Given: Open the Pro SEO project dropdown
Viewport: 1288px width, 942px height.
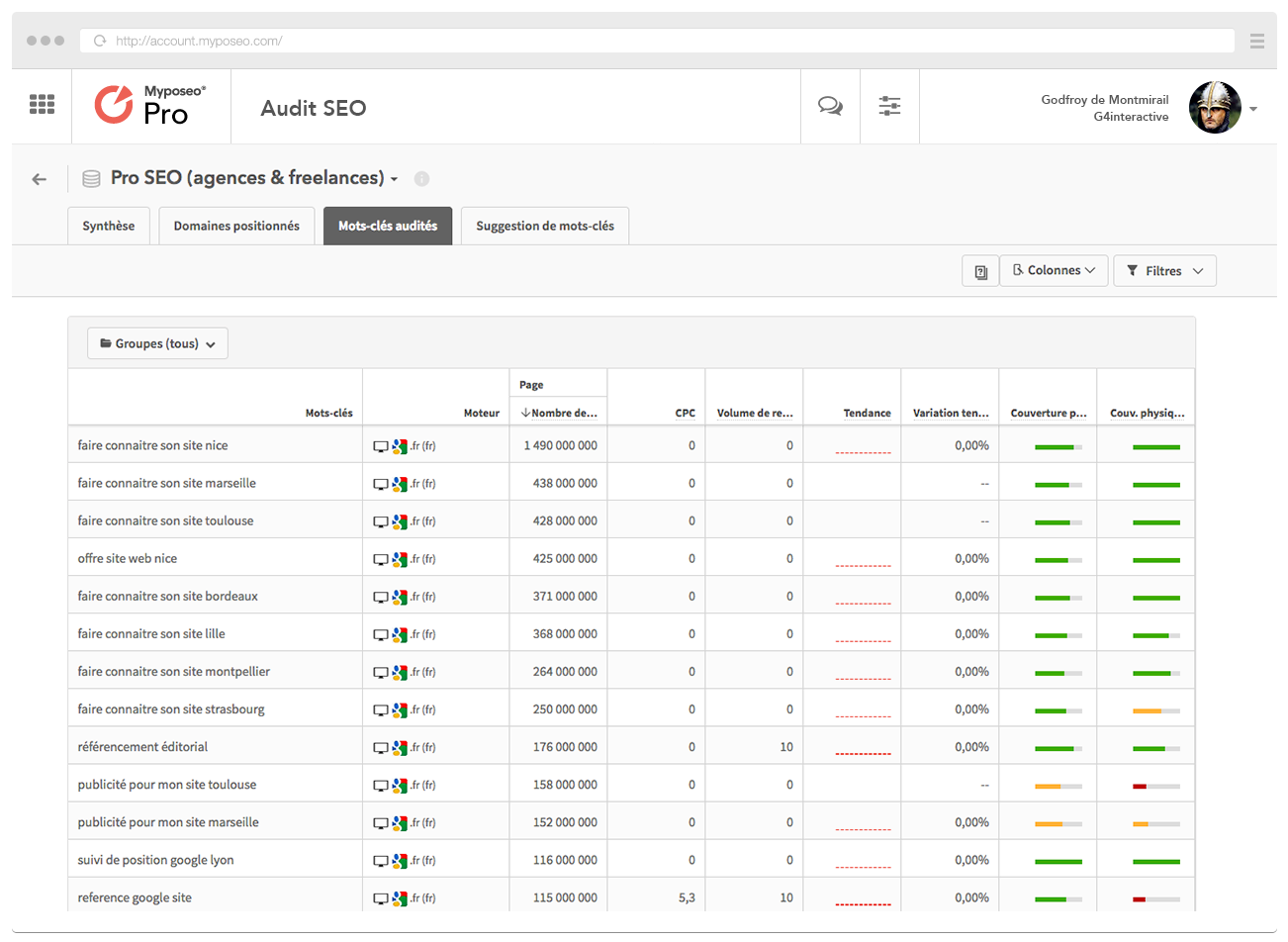Looking at the screenshot, I should tap(253, 178).
